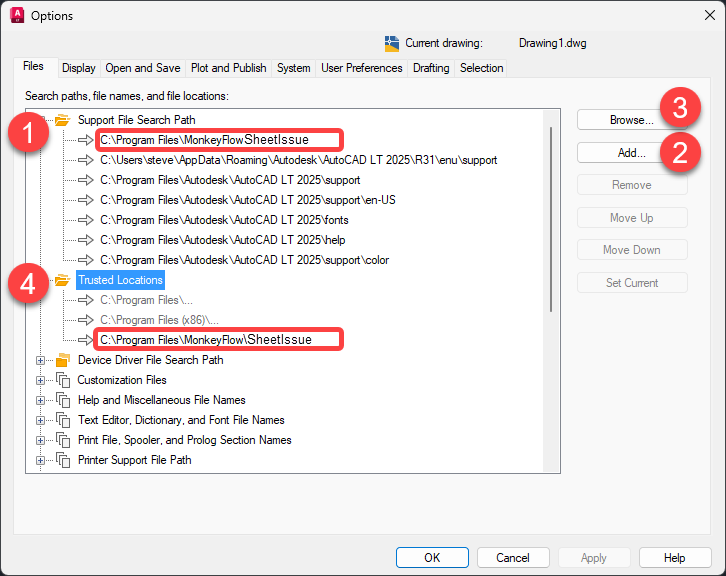Switch to the Display tab
Image resolution: width=726 pixels, height=576 pixels.
tap(78, 68)
